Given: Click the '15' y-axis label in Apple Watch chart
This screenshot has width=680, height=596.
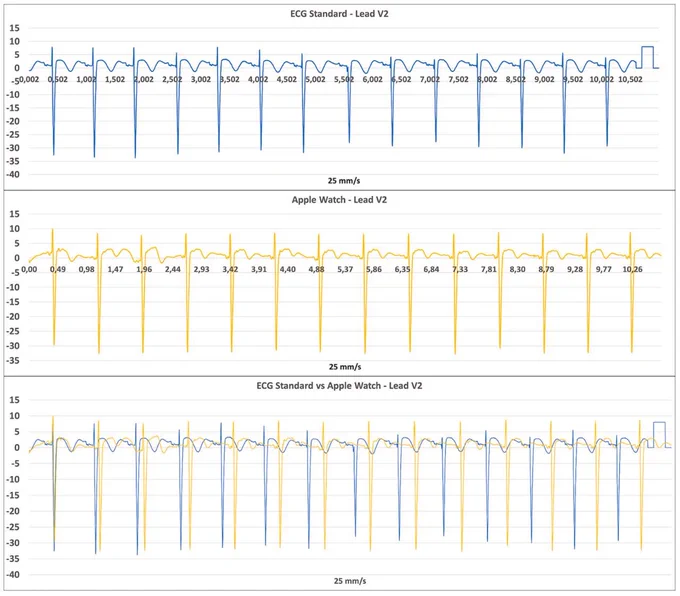Looking at the screenshot, I should click(14, 214).
